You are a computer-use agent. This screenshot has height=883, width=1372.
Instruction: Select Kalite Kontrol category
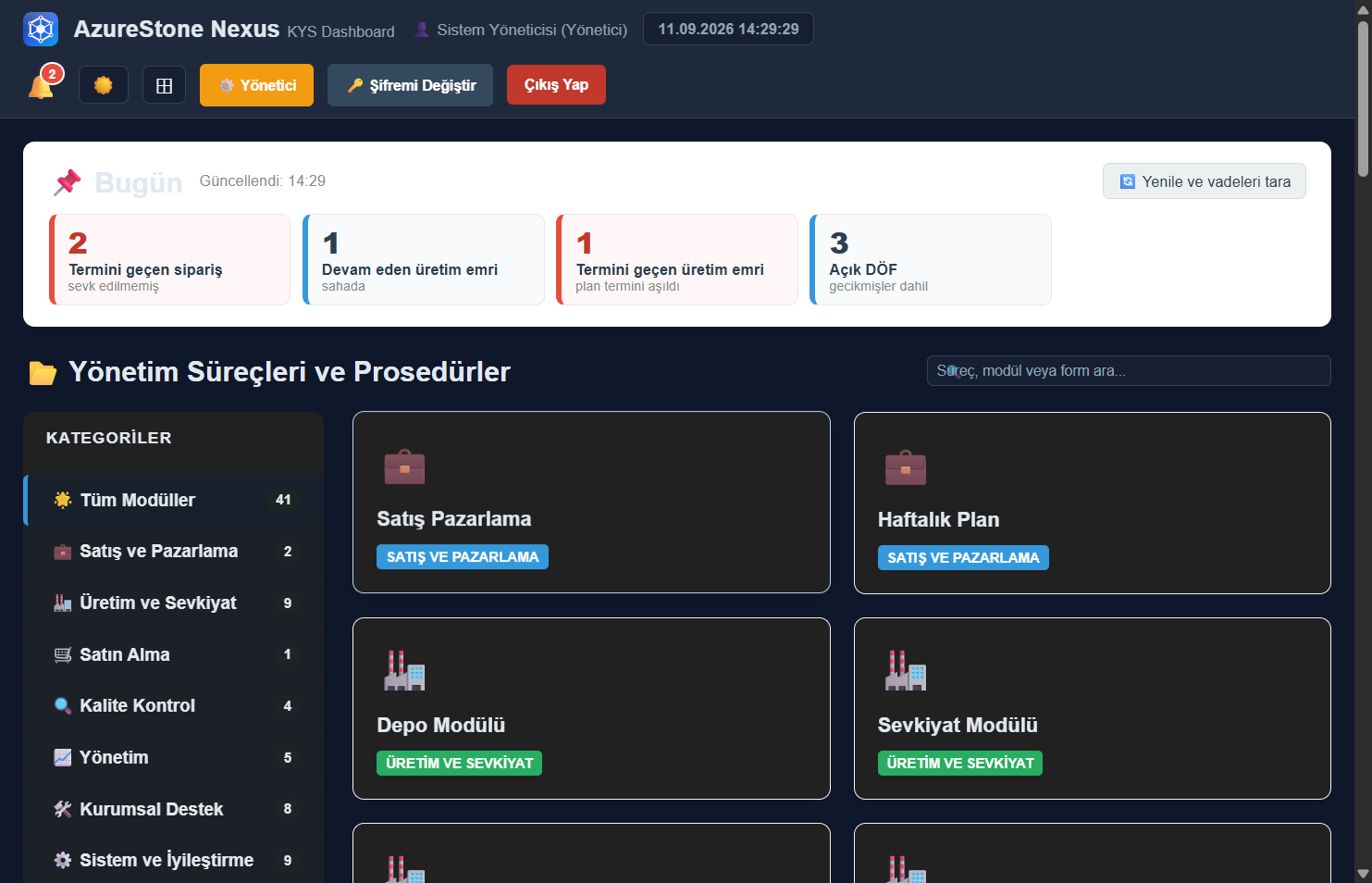(173, 706)
